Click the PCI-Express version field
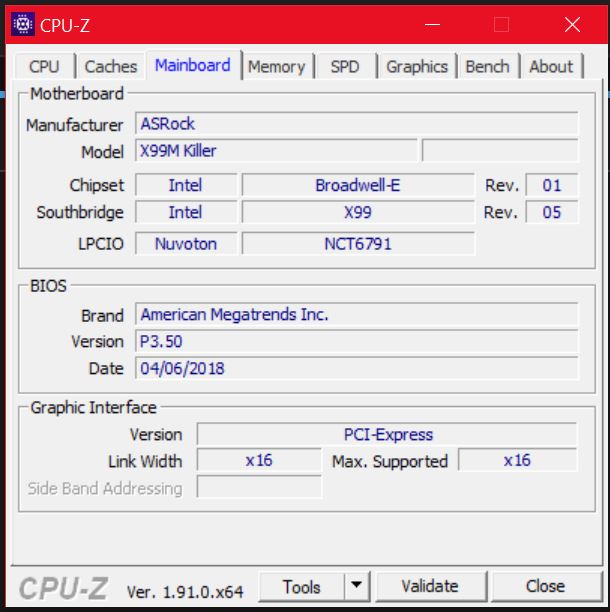 pos(387,434)
